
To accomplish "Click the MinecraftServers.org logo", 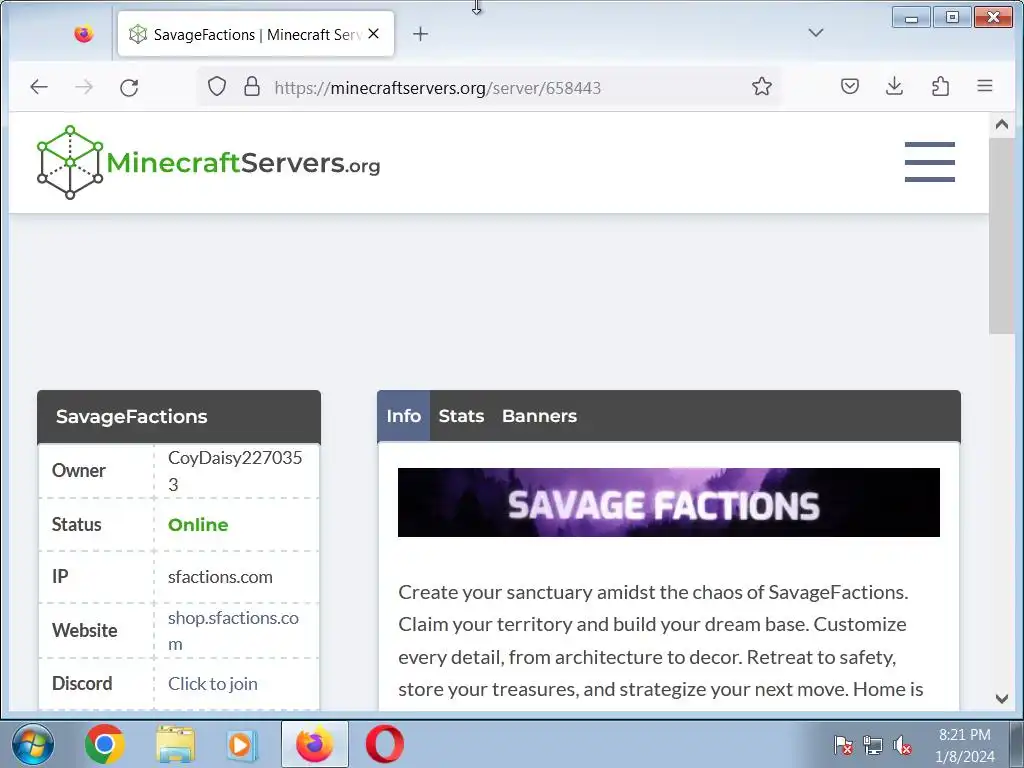I will point(208,162).
